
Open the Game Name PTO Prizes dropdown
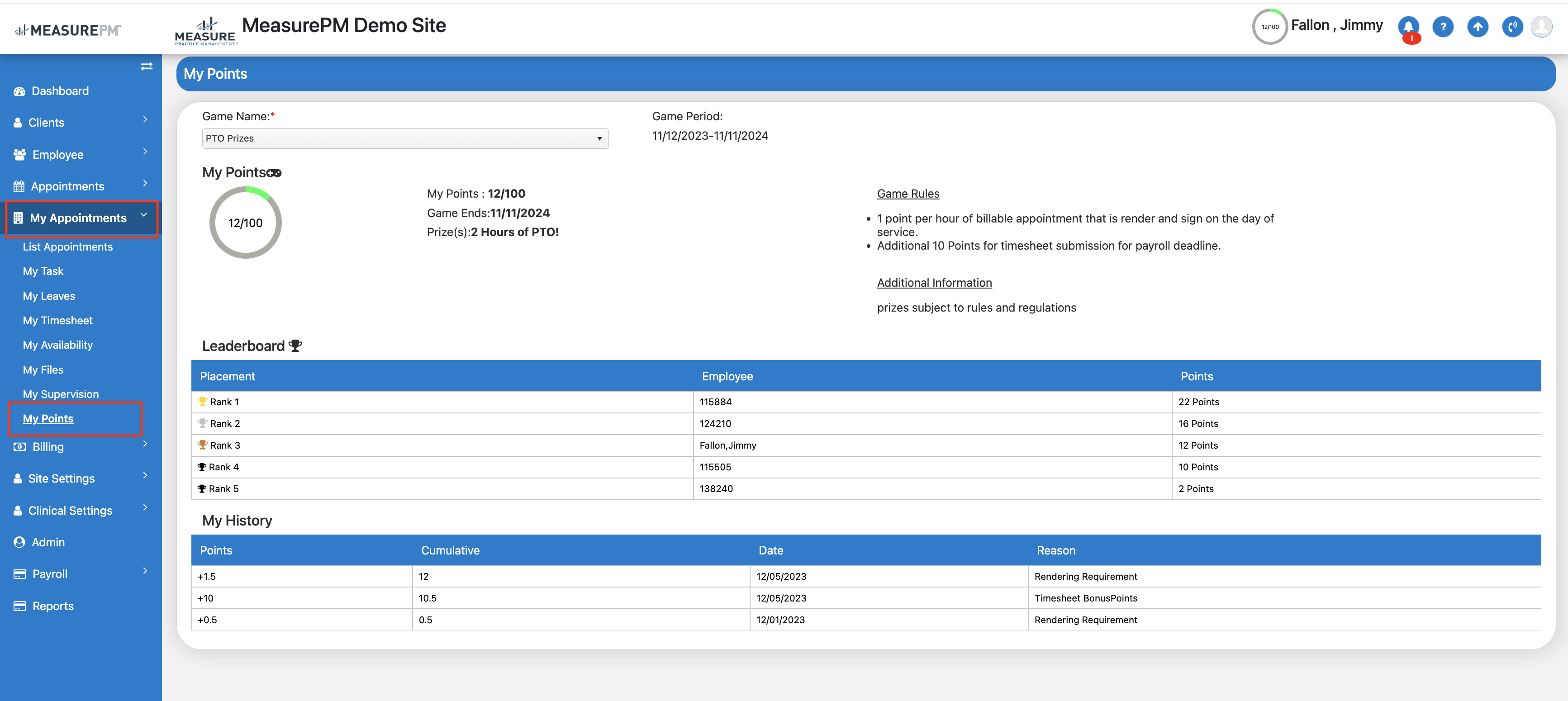(x=405, y=139)
